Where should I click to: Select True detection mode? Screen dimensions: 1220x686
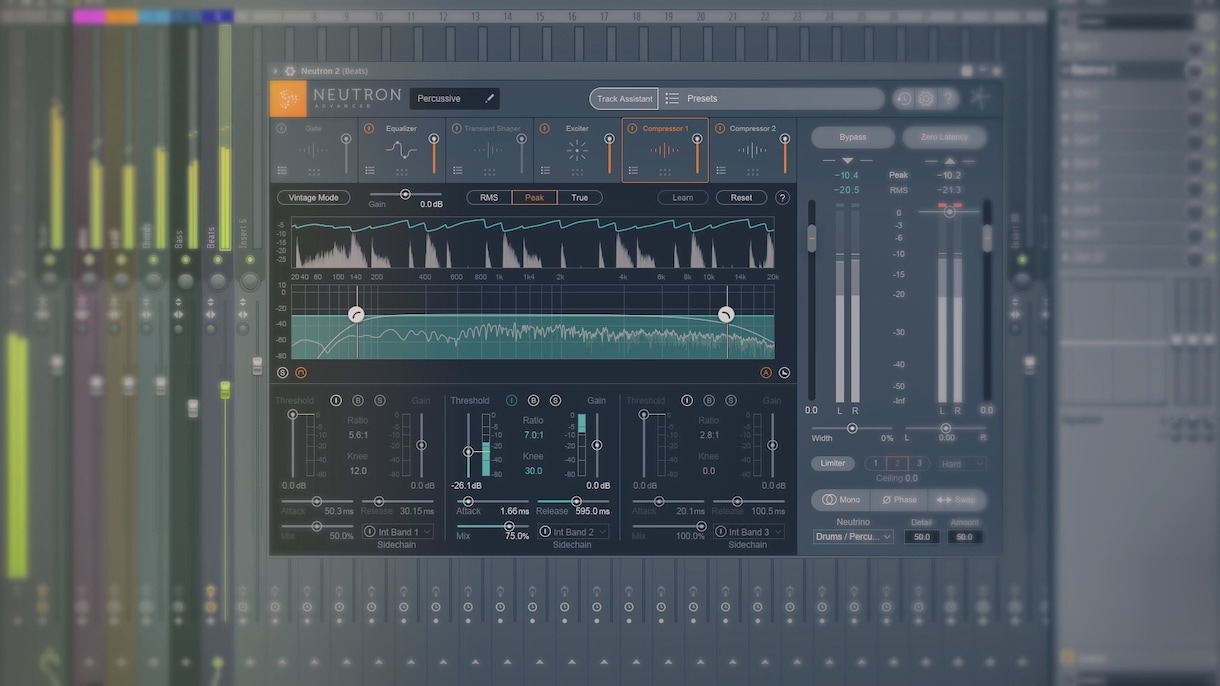pos(580,198)
